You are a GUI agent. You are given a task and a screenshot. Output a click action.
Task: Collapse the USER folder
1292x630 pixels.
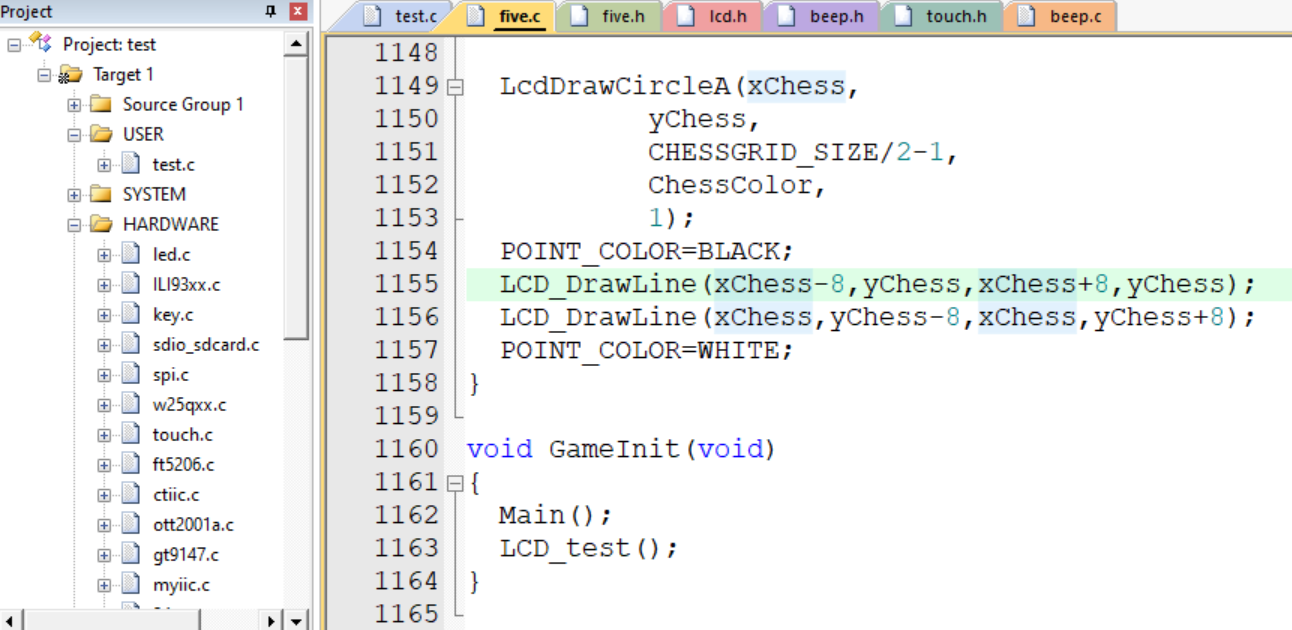[x=74, y=135]
